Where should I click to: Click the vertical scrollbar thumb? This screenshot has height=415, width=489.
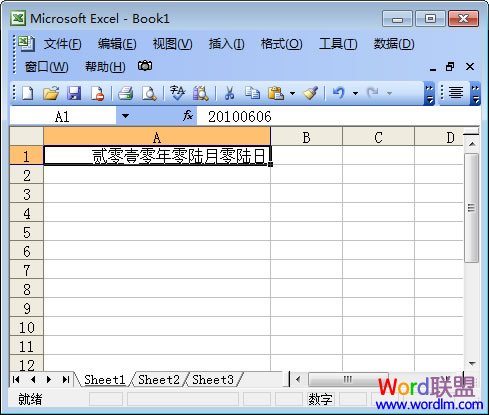pyautogui.click(x=471, y=208)
